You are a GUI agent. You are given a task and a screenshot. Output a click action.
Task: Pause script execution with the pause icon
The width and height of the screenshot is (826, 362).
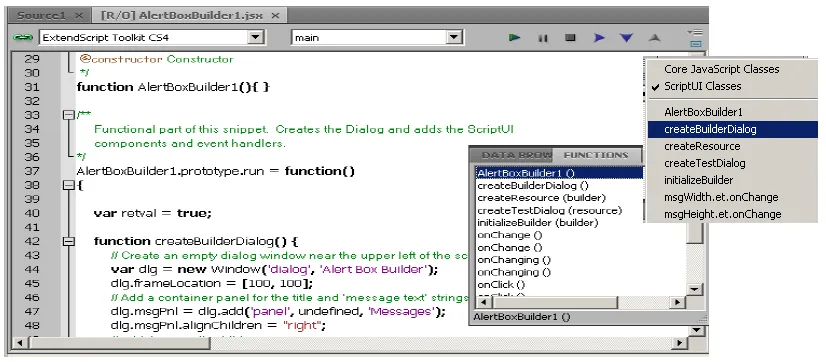(x=543, y=38)
